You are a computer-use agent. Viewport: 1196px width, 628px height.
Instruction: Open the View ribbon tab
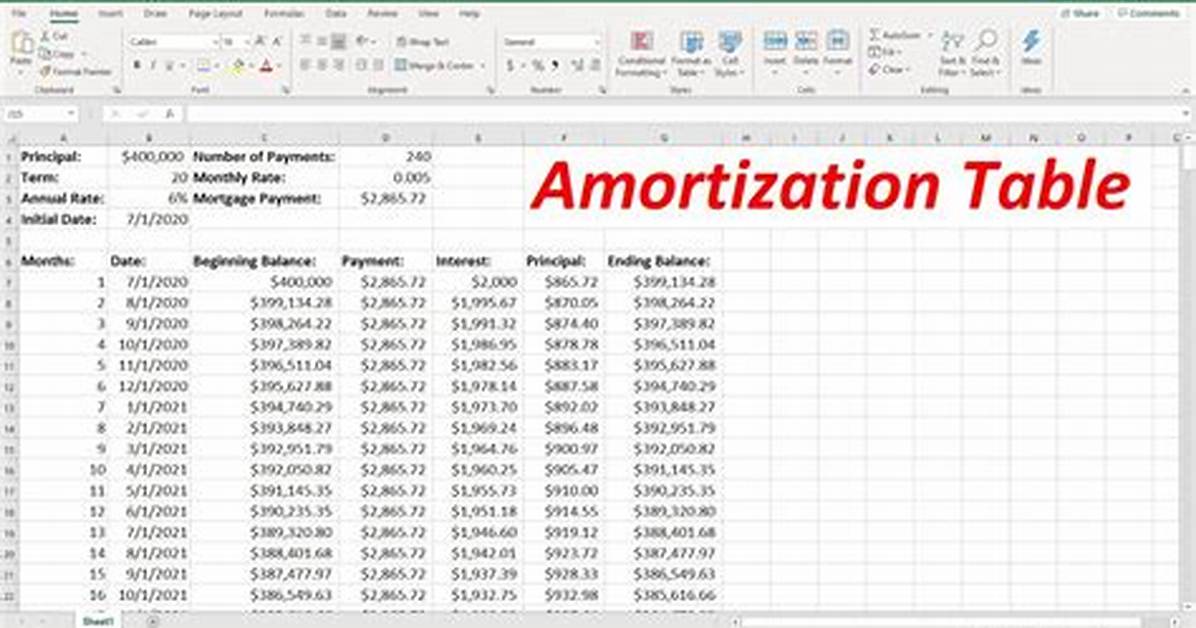429,14
